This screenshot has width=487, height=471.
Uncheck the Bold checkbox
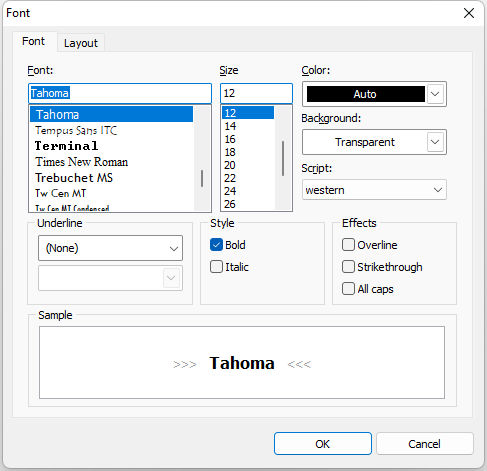coord(216,245)
